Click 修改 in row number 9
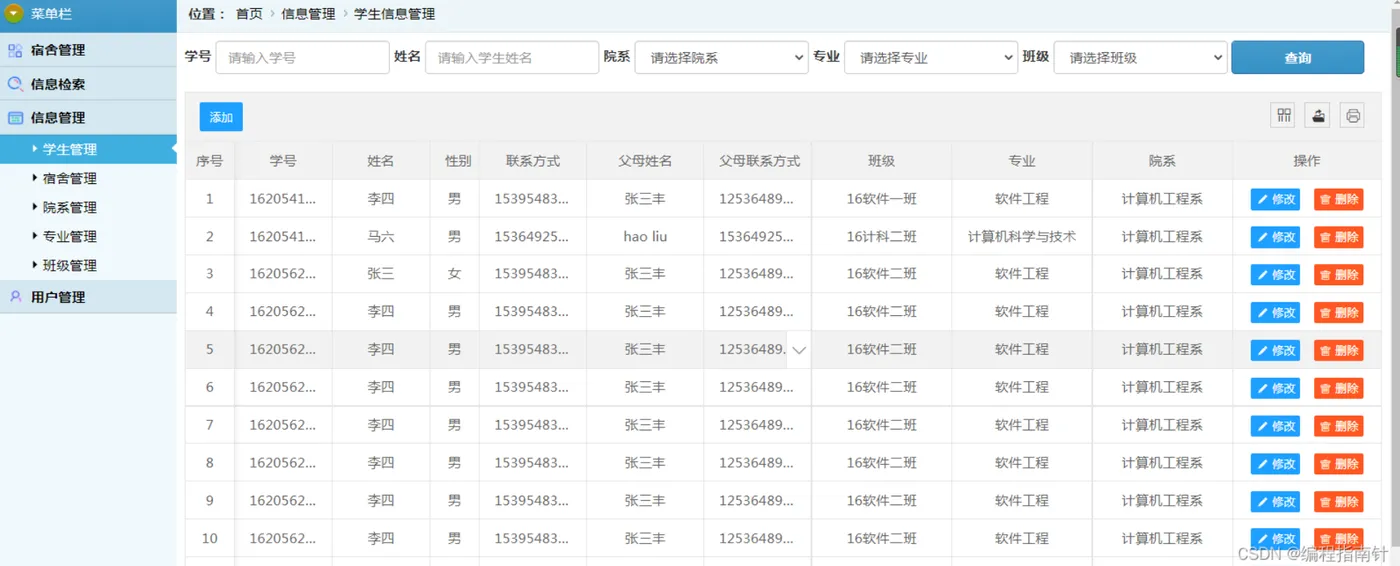 pyautogui.click(x=1275, y=501)
